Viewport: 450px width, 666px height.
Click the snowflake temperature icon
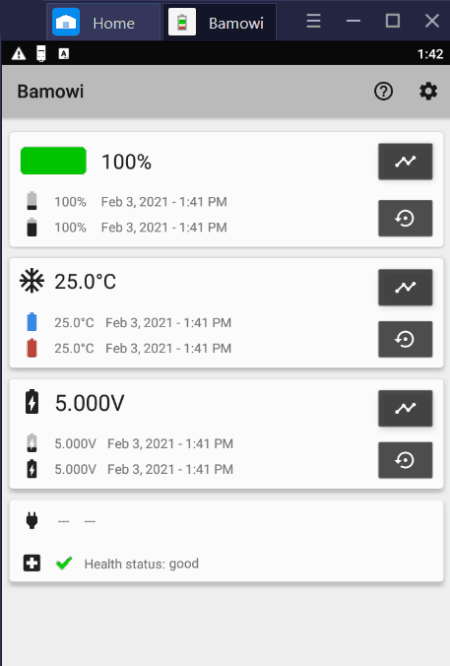(32, 281)
